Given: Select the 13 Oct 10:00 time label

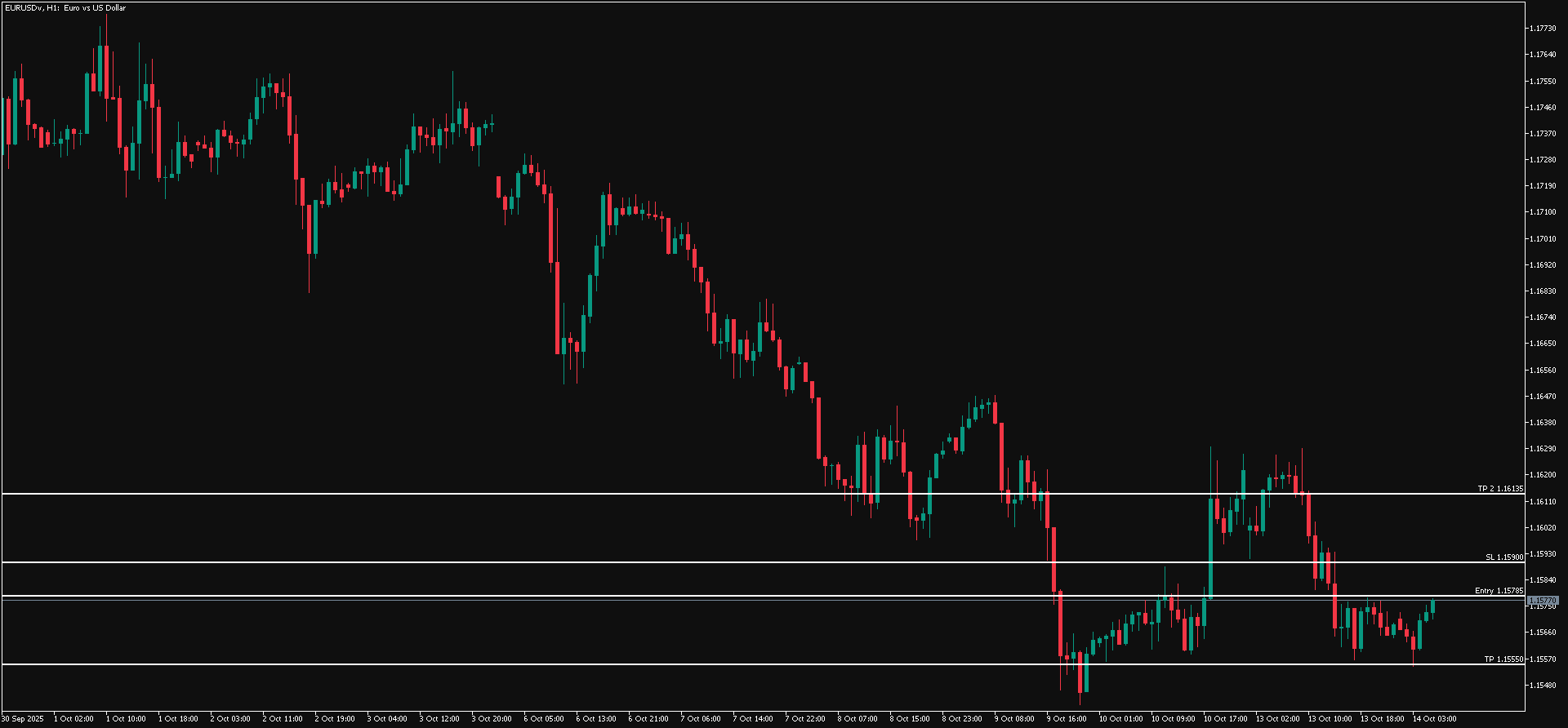Looking at the screenshot, I should (1330, 719).
